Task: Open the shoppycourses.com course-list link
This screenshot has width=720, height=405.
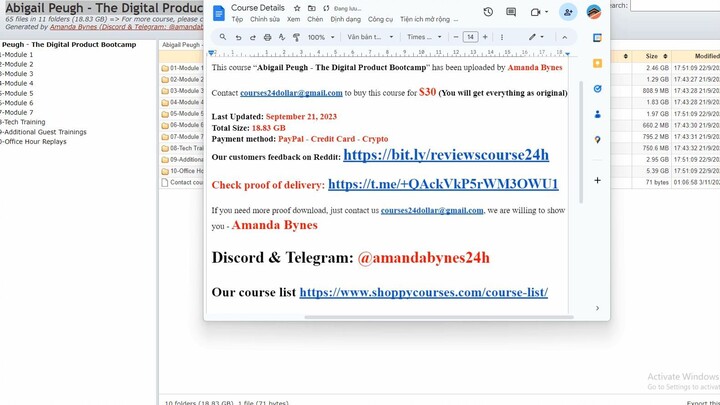Action: 423,292
